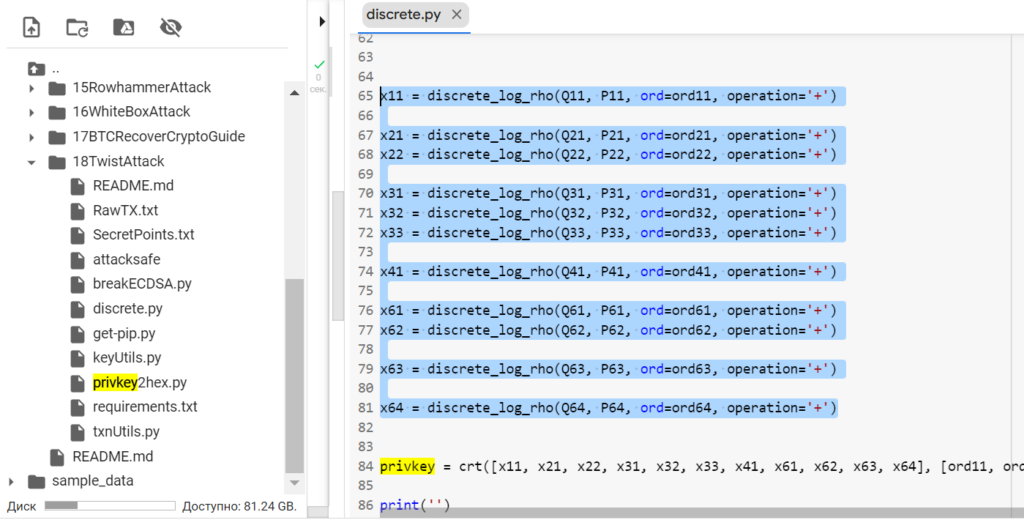This screenshot has width=1024, height=520.
Task: Expand the 17BTCRecoverCryptoGuide folder
Action: coord(31,137)
